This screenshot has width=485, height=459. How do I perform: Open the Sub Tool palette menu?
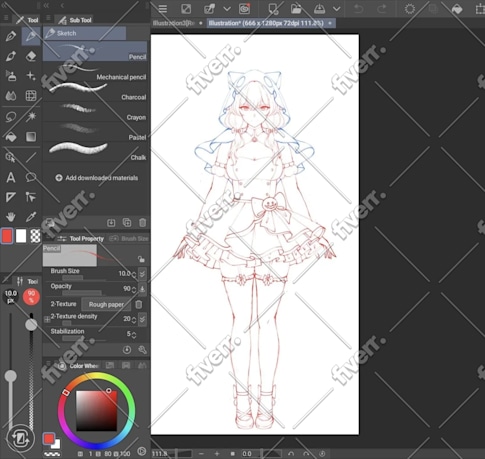tap(48, 18)
